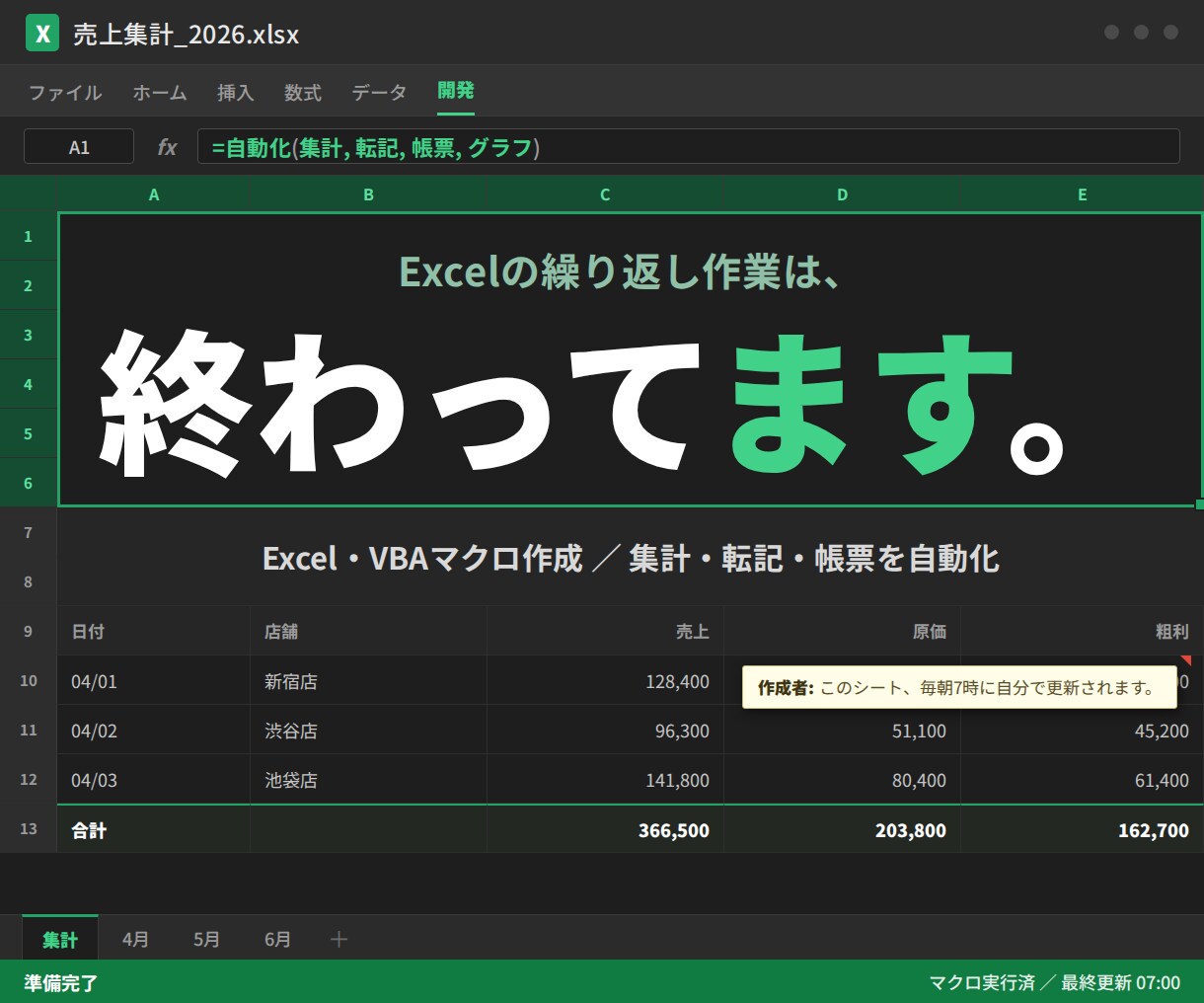
Task: Click the 04/03 date cell
Action: [x=154, y=779]
